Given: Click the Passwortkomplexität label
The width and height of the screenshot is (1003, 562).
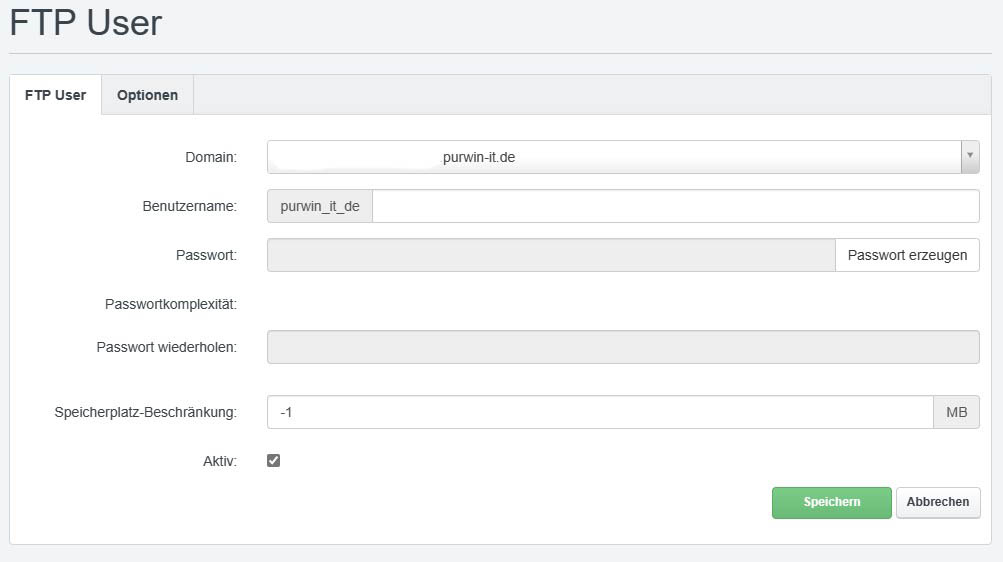Looking at the screenshot, I should [171, 304].
